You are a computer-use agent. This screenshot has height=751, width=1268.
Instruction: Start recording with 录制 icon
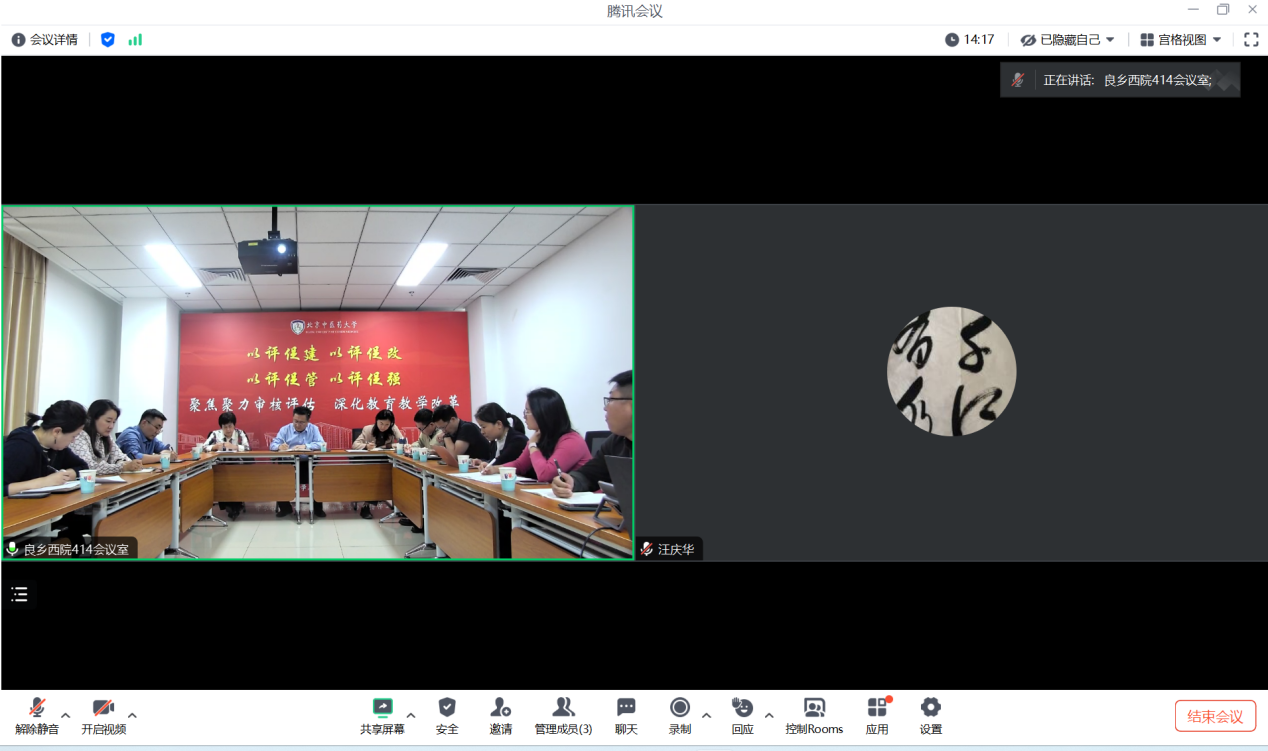click(x=680, y=708)
